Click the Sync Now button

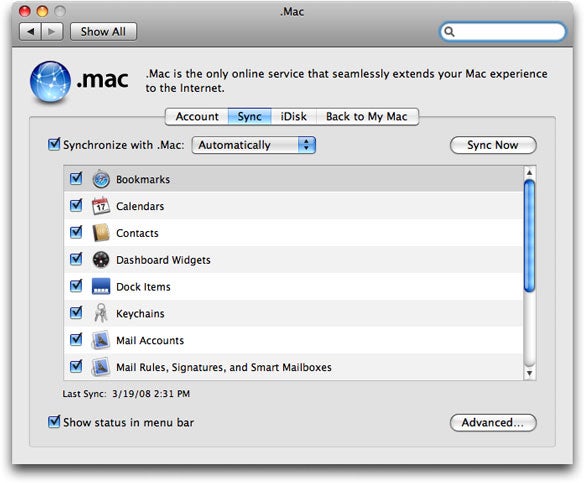pos(493,145)
